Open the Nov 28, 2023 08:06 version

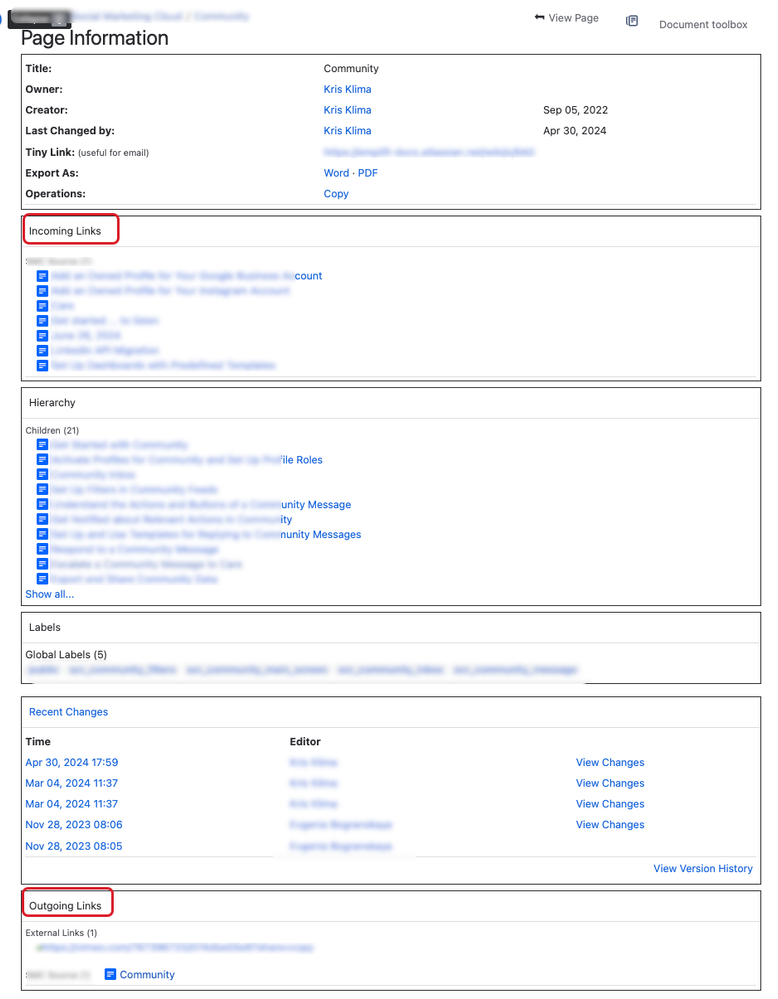click(x=74, y=824)
